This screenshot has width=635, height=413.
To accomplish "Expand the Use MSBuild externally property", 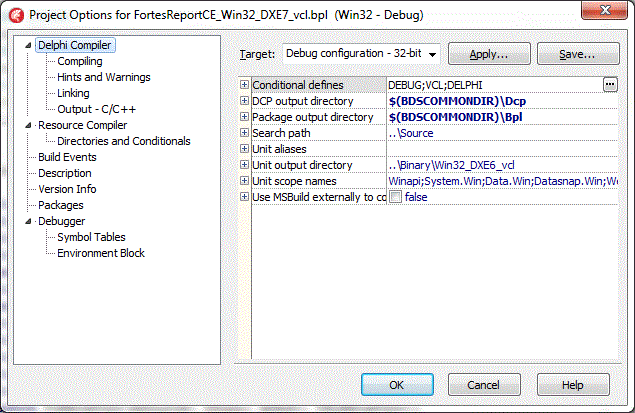I will point(244,197).
